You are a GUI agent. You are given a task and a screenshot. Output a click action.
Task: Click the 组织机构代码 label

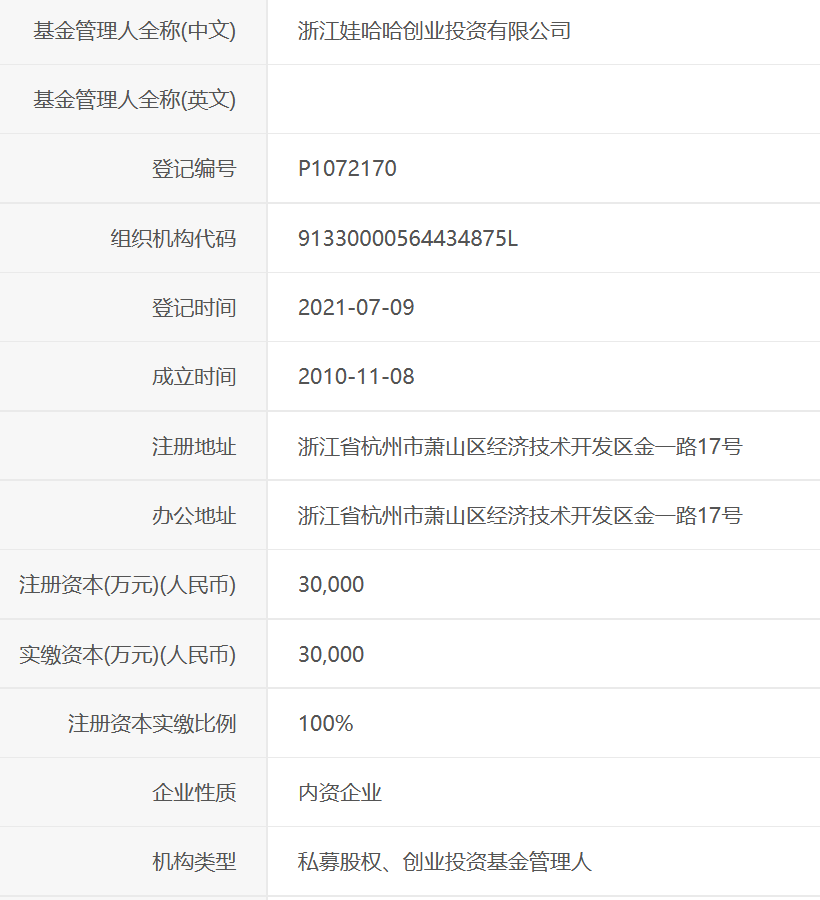click(x=173, y=238)
